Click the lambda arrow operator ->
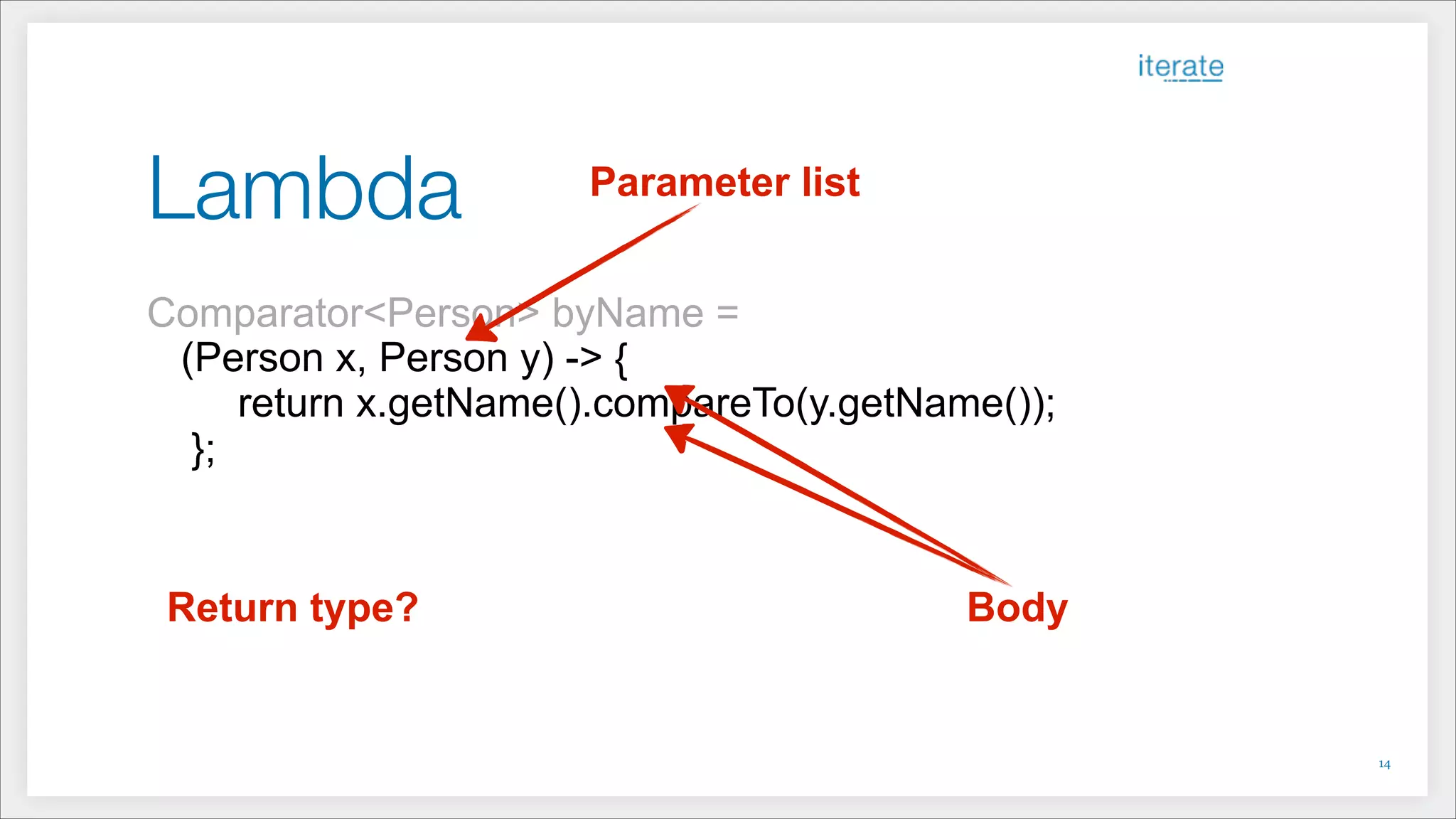Screen dimensions: 1456x819 pyautogui.click(x=584, y=358)
